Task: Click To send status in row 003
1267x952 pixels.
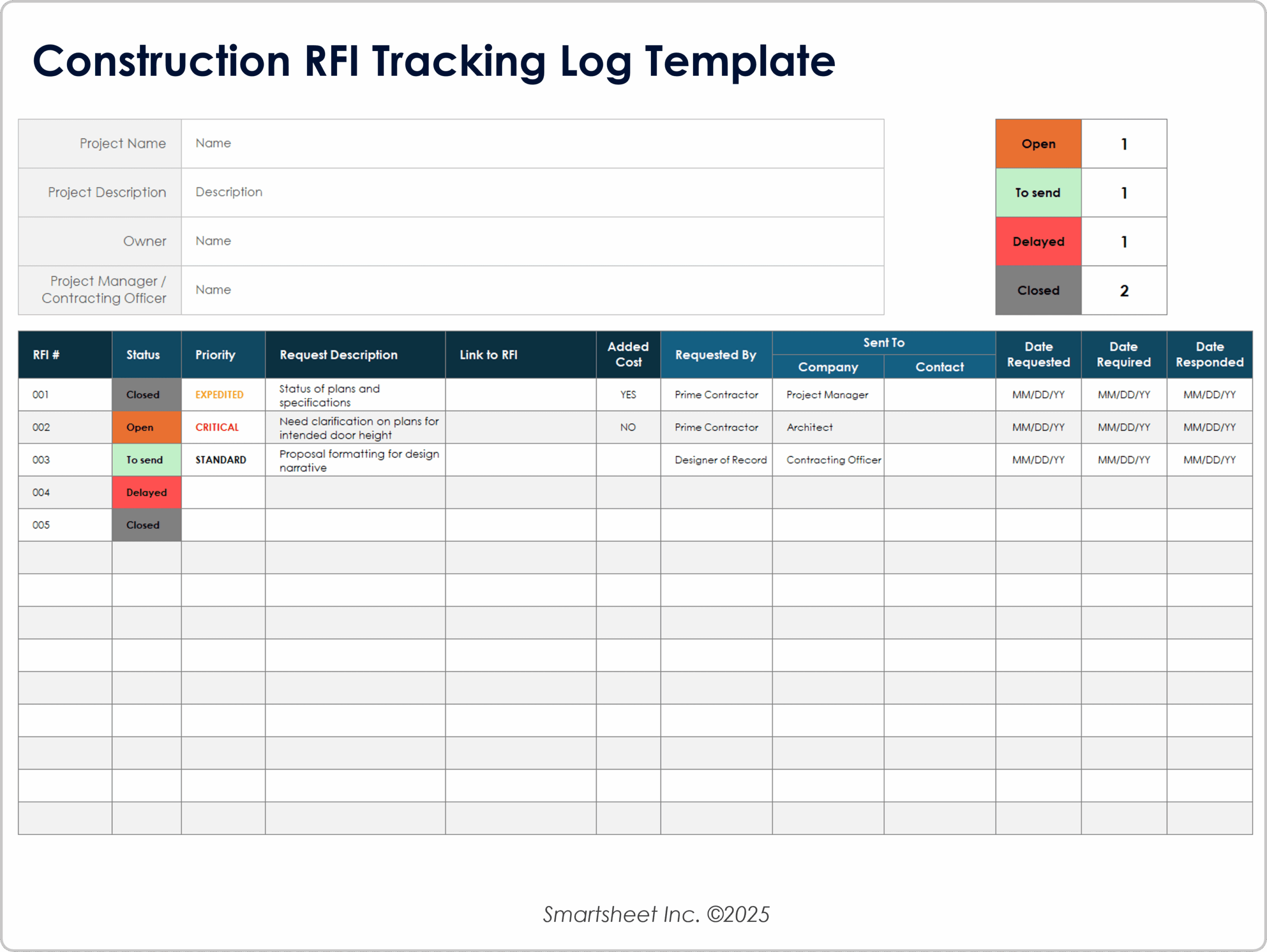Action: (146, 460)
